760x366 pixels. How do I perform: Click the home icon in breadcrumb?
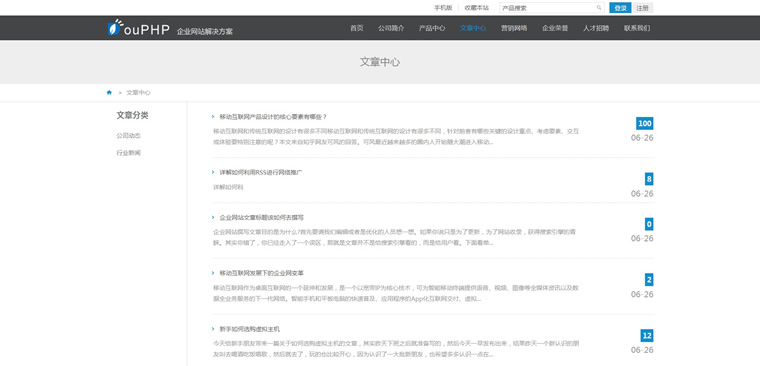click(109, 93)
